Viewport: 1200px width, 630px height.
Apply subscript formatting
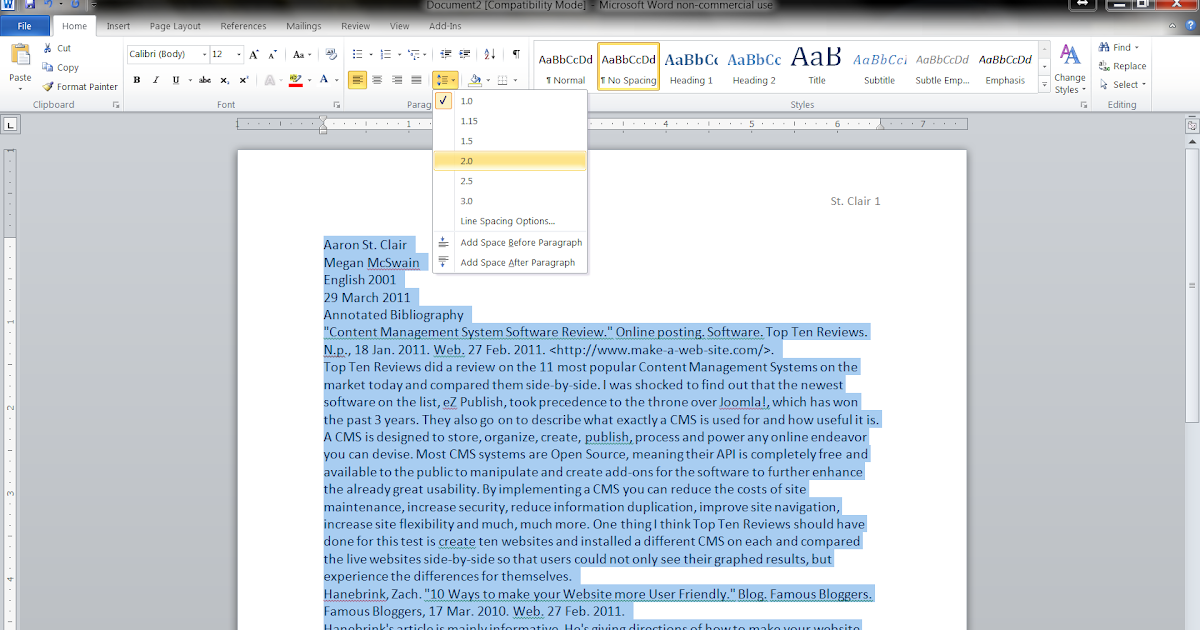225,80
